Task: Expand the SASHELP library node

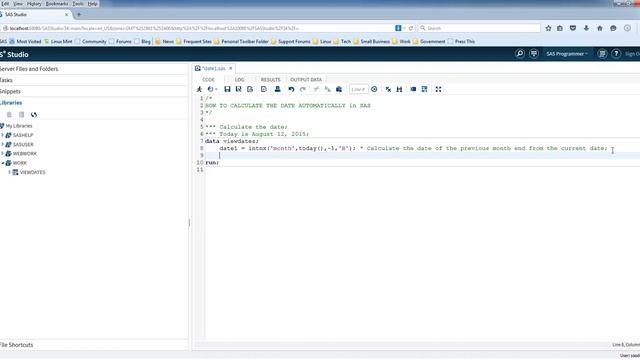Action: tap(2, 135)
